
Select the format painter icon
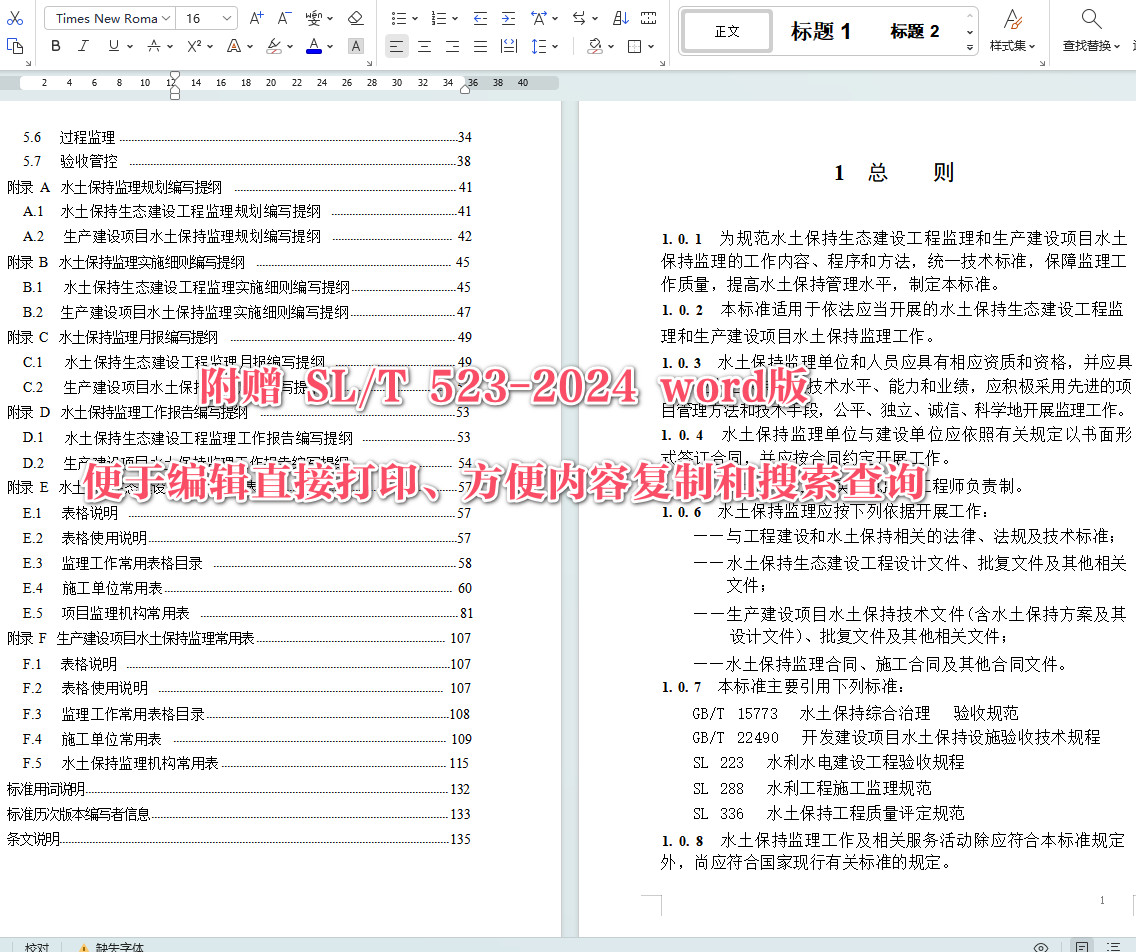(14, 46)
